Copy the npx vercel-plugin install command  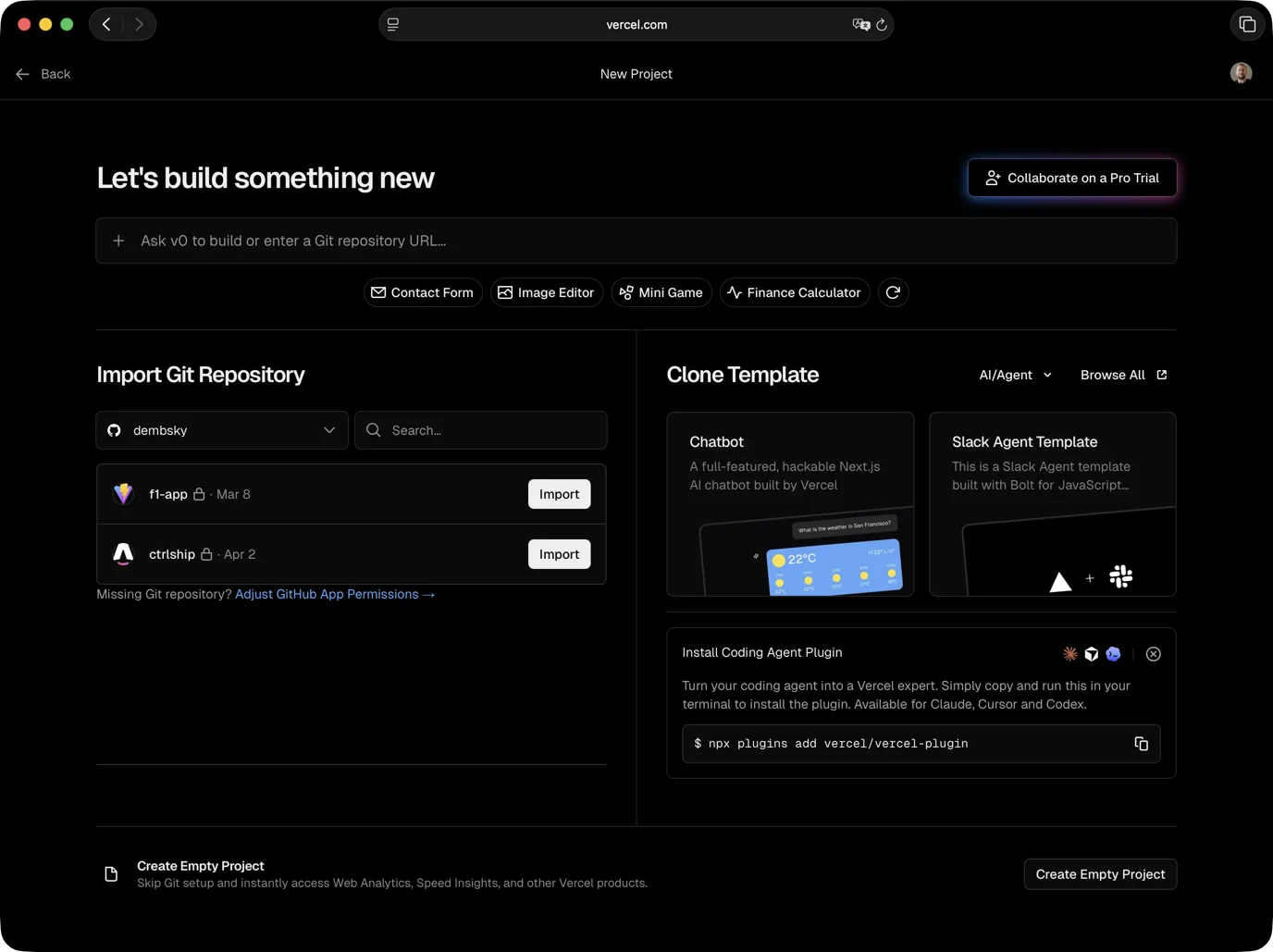(1141, 743)
